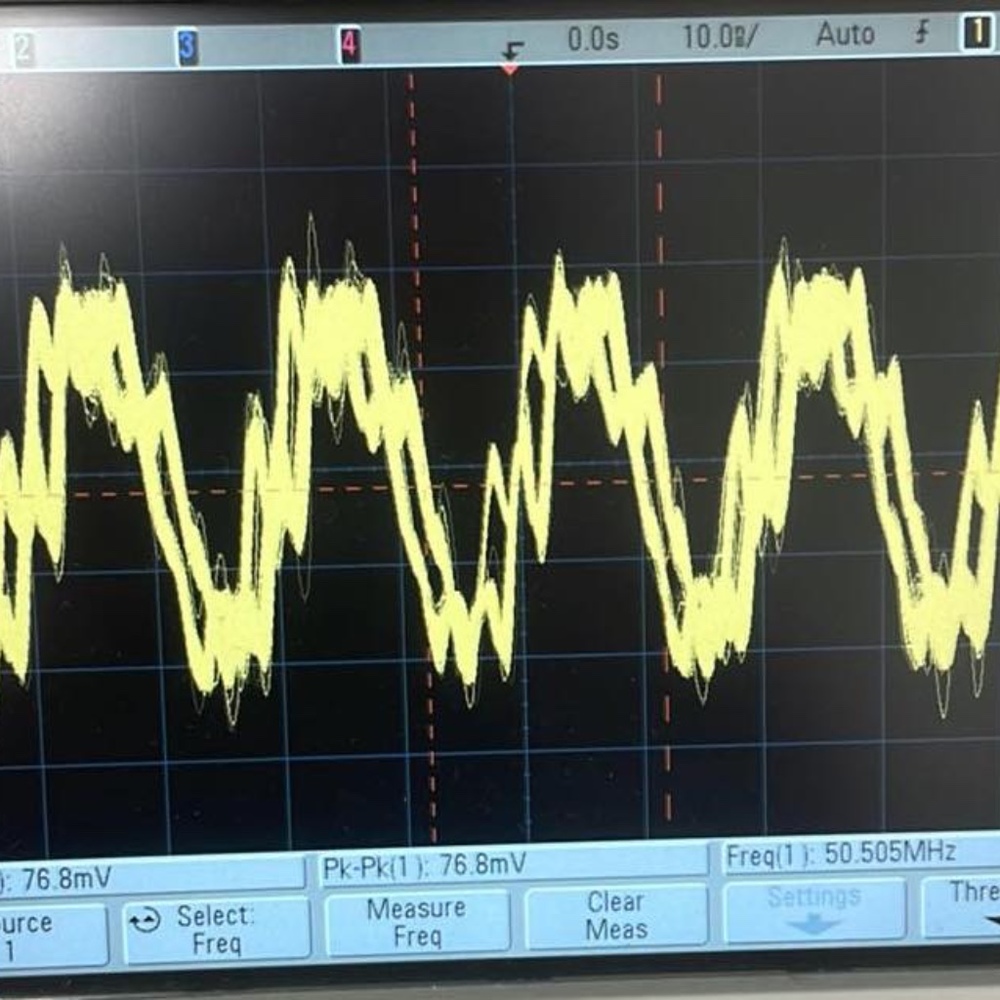Viewport: 1000px width, 1000px height.
Task: Click the Pk-Pk(1): 76.8mV readout
Action: (425, 866)
